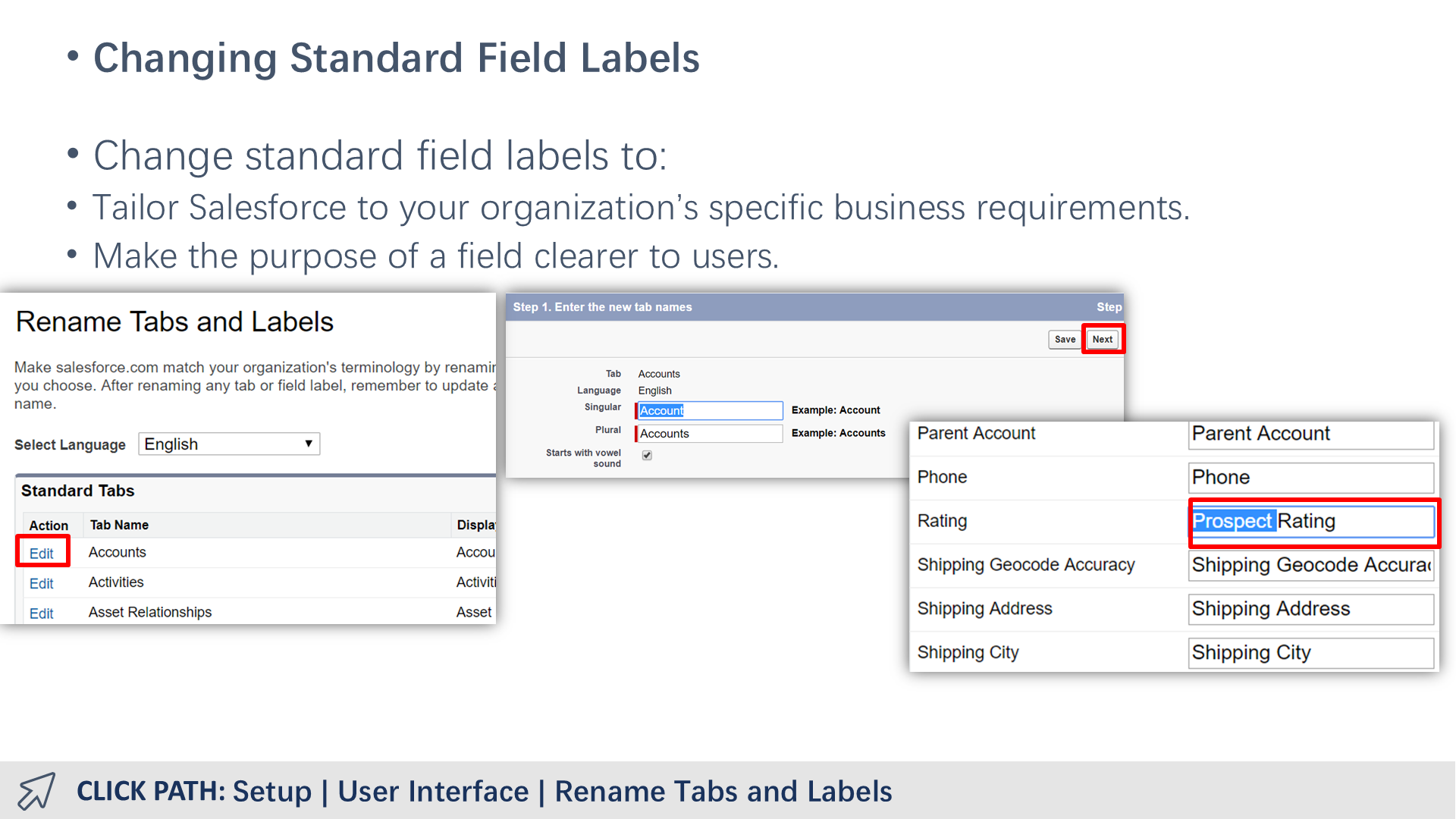Click 'Step 1. Enter the new tab names' header
Image resolution: width=1456 pixels, height=819 pixels.
(x=602, y=307)
